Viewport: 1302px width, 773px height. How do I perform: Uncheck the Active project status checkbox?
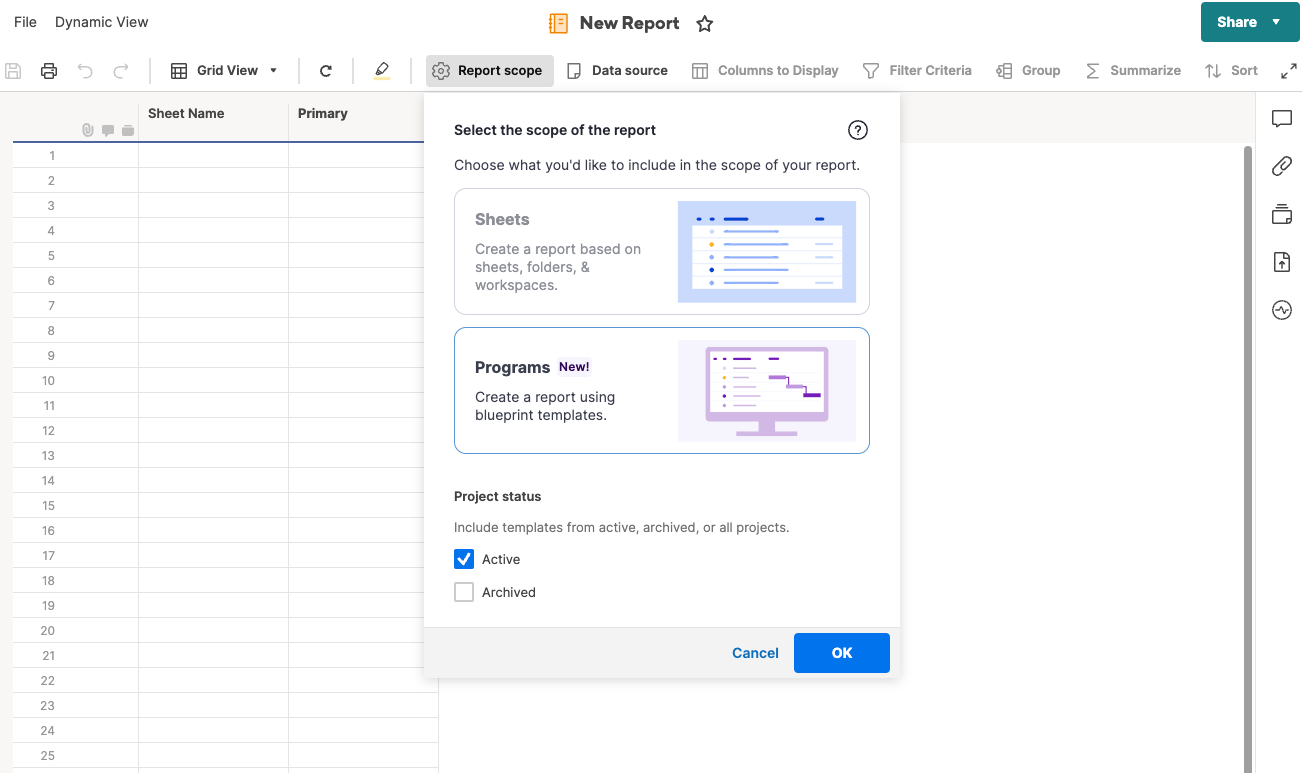point(463,558)
